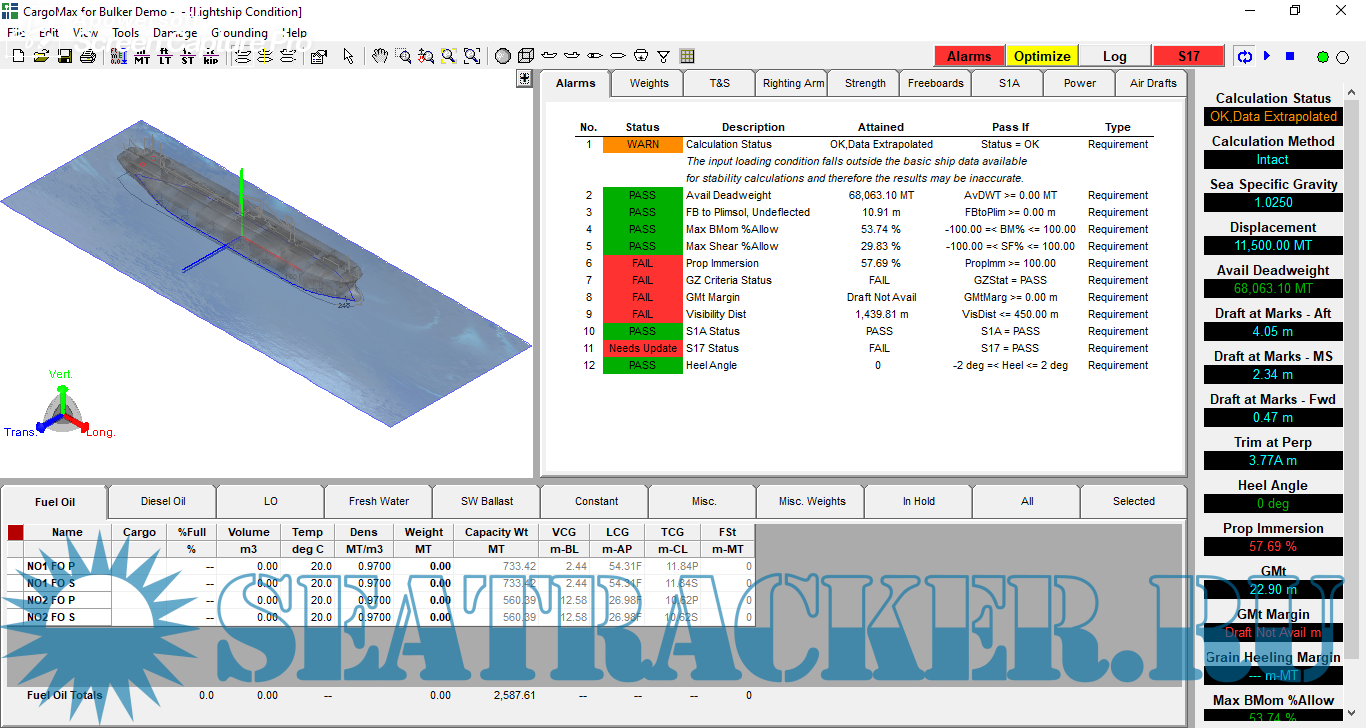Click the expand button atop 3D view
The width and height of the screenshot is (1366, 728).
524,79
